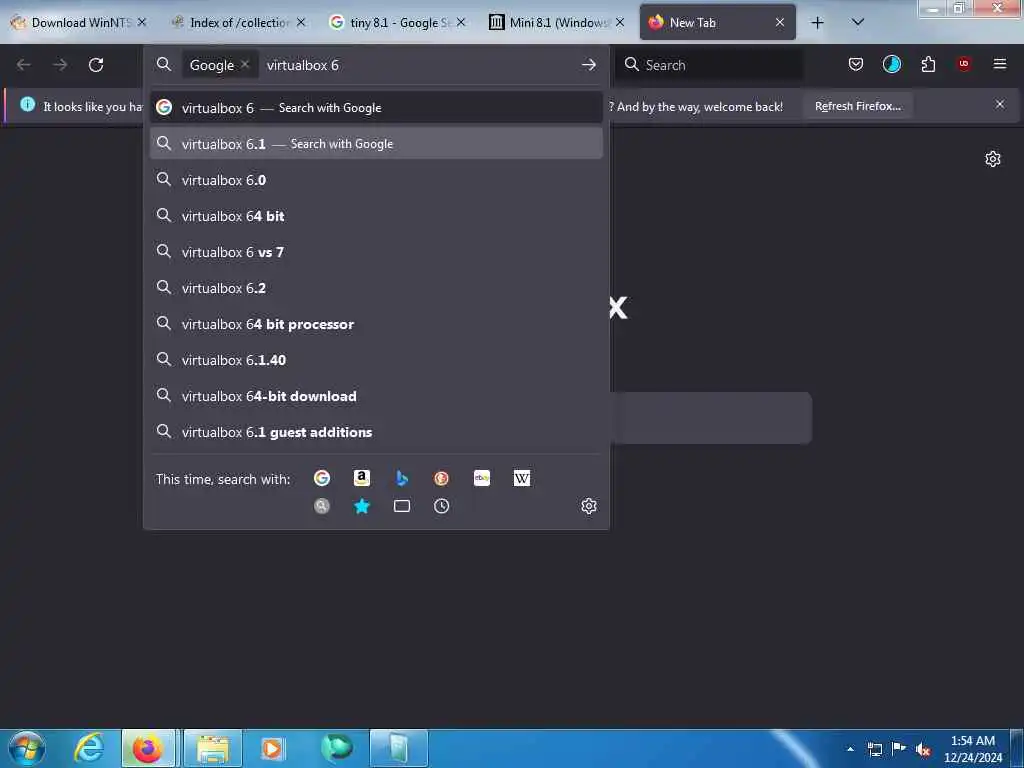Dismiss the Refresh Firefox notification bar
Image resolution: width=1024 pixels, height=768 pixels.
click(x=1000, y=104)
